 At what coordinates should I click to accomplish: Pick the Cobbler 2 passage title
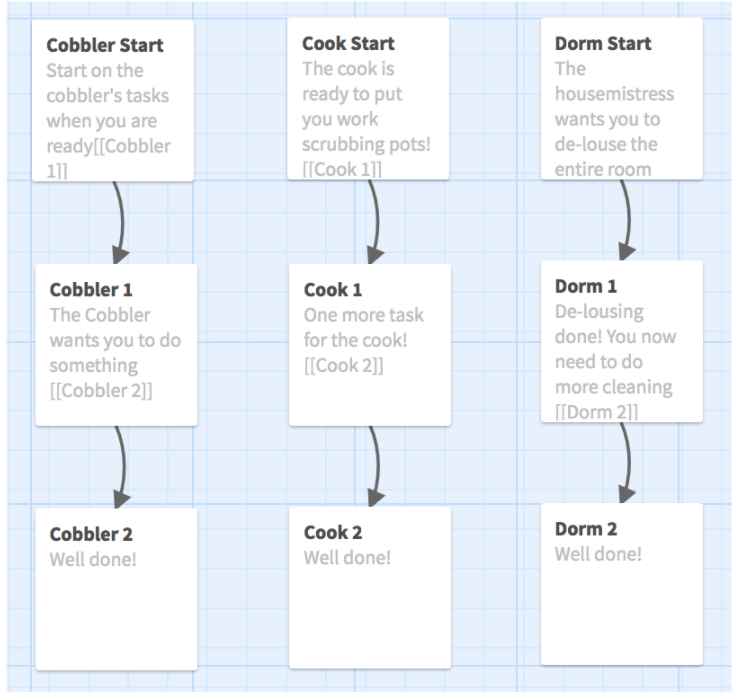(x=91, y=534)
